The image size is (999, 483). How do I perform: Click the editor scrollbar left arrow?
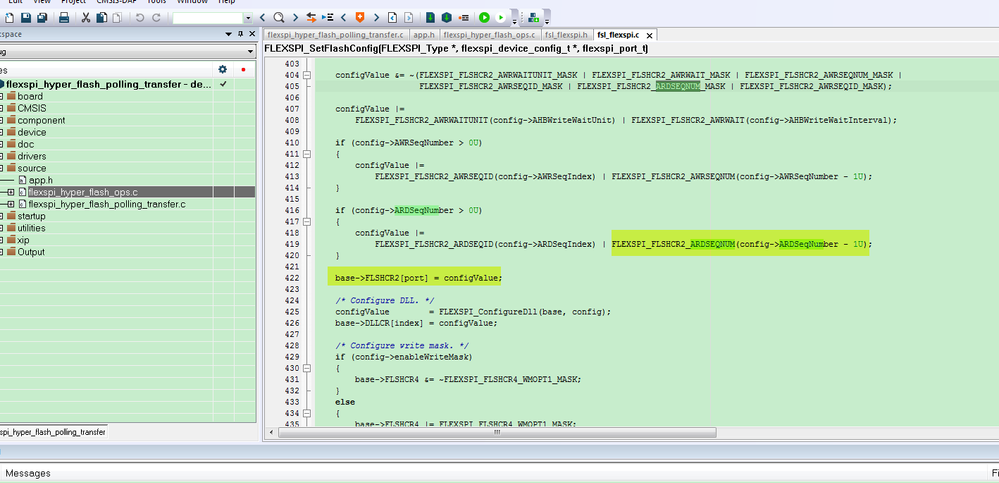pos(272,432)
